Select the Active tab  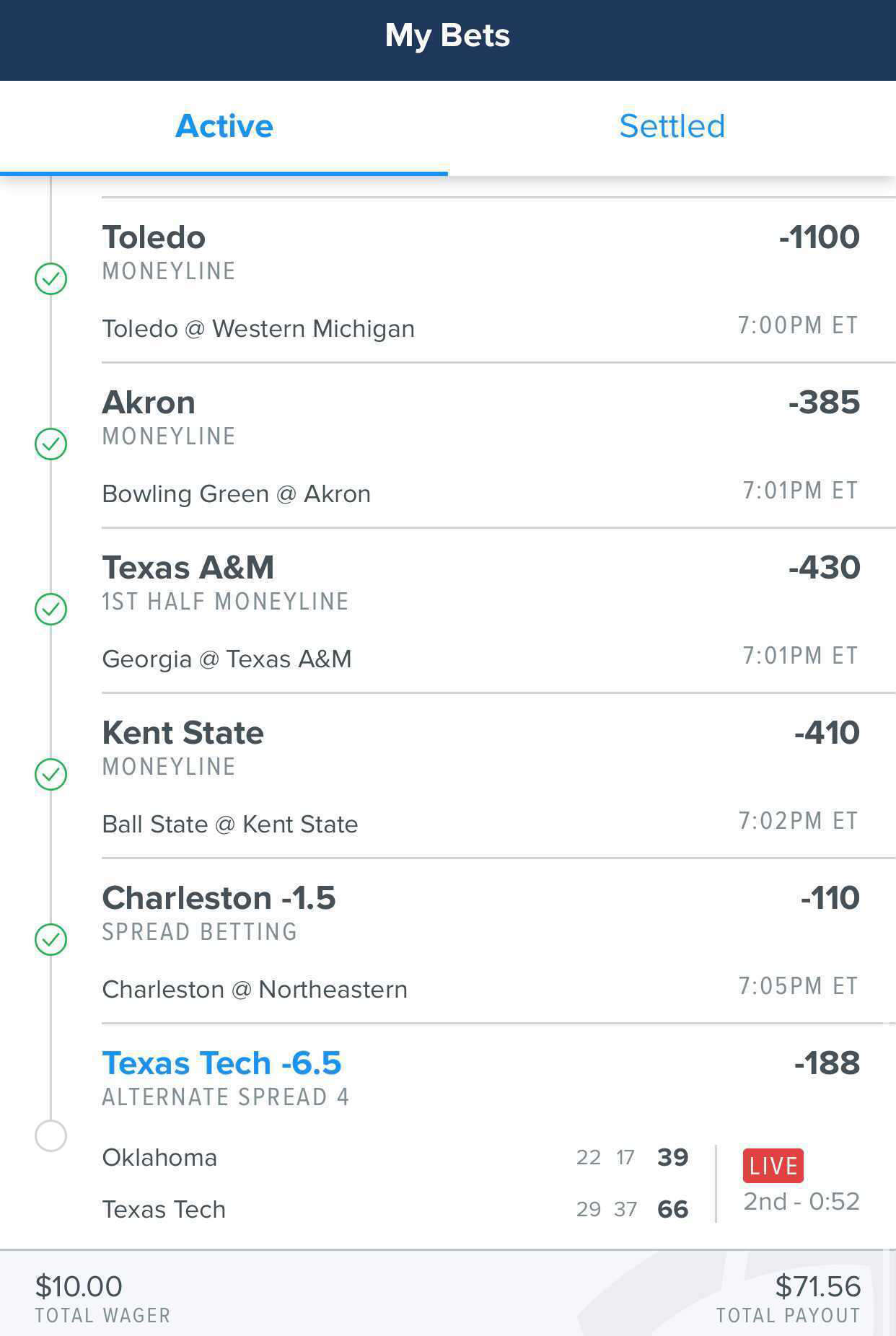(x=224, y=126)
